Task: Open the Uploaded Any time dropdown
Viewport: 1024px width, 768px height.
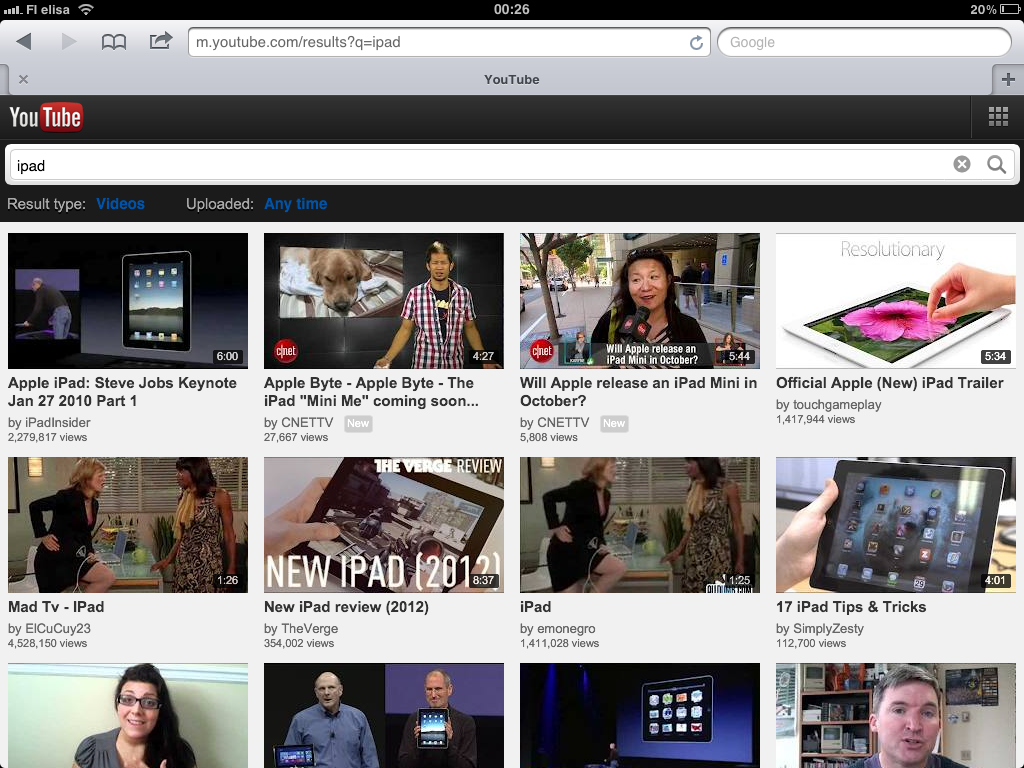Action: (x=296, y=204)
